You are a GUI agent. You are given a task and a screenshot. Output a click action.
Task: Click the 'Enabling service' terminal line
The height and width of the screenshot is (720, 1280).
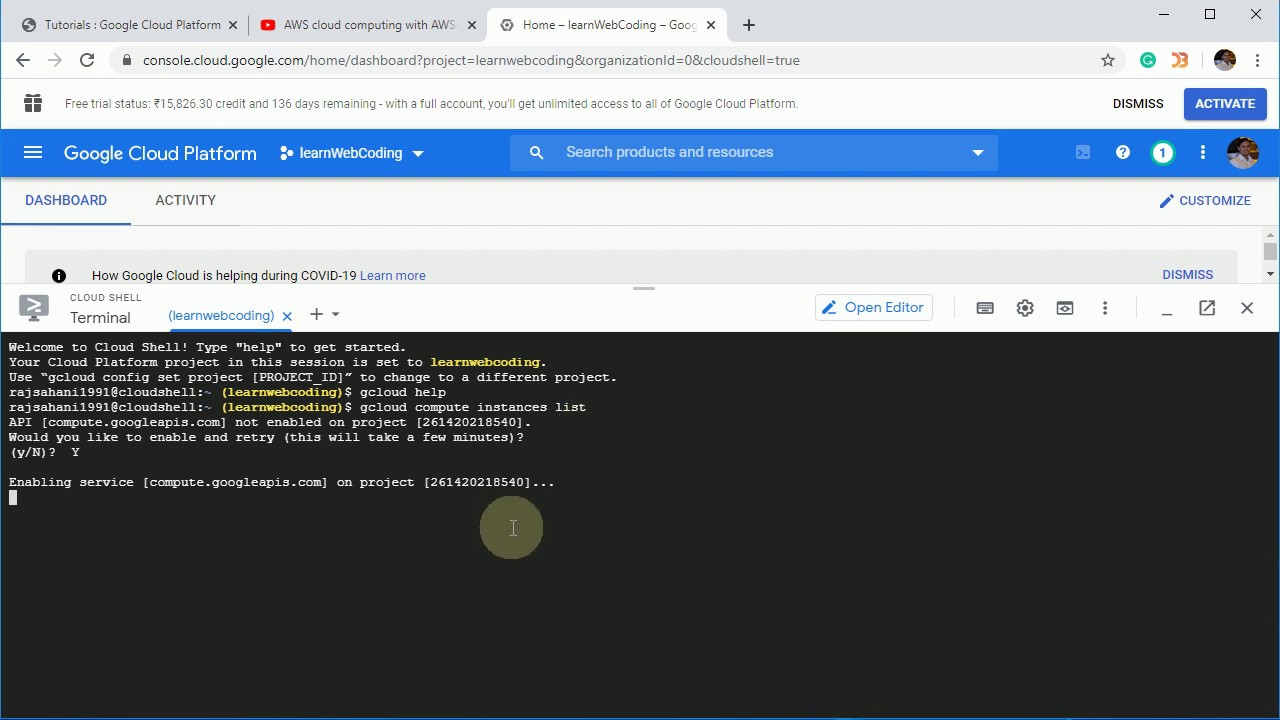tap(282, 482)
